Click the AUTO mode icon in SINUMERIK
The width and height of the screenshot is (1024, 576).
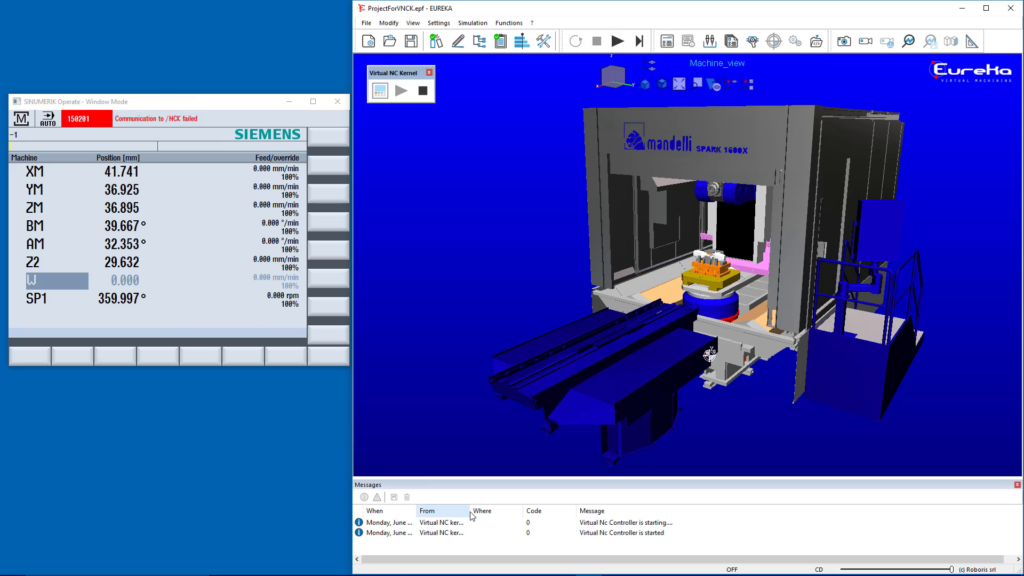(48, 118)
